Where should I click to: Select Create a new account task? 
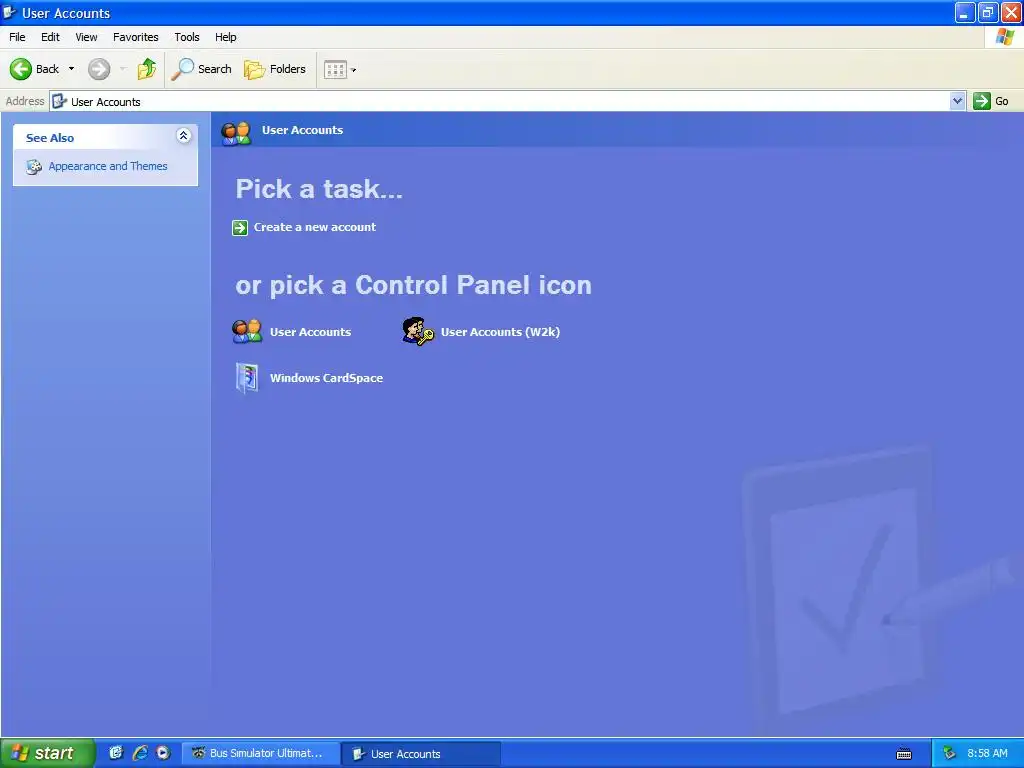pos(315,227)
